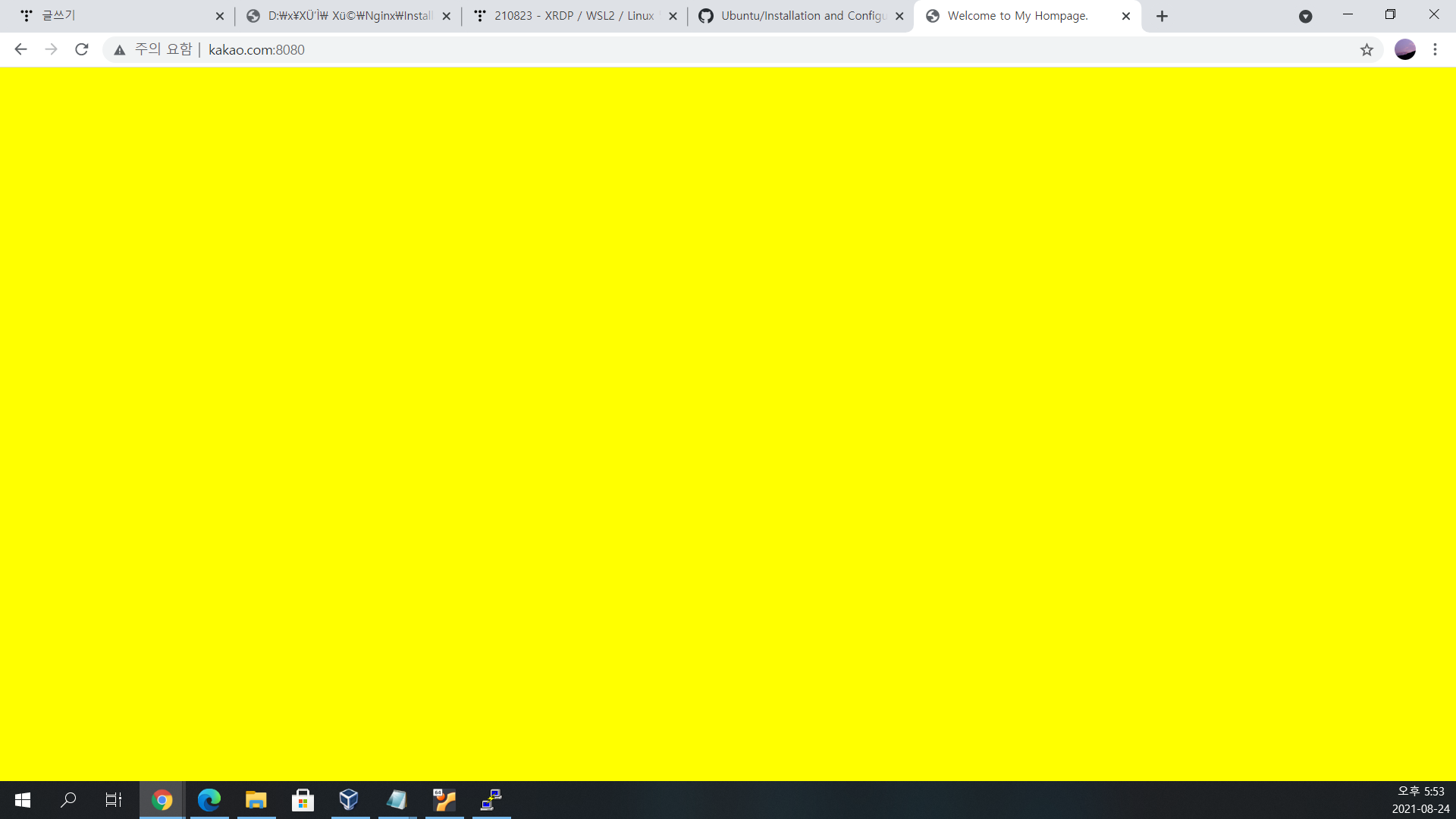1456x819 pixels.
Task: Switch to the Nginx Install tab
Action: pos(347,16)
